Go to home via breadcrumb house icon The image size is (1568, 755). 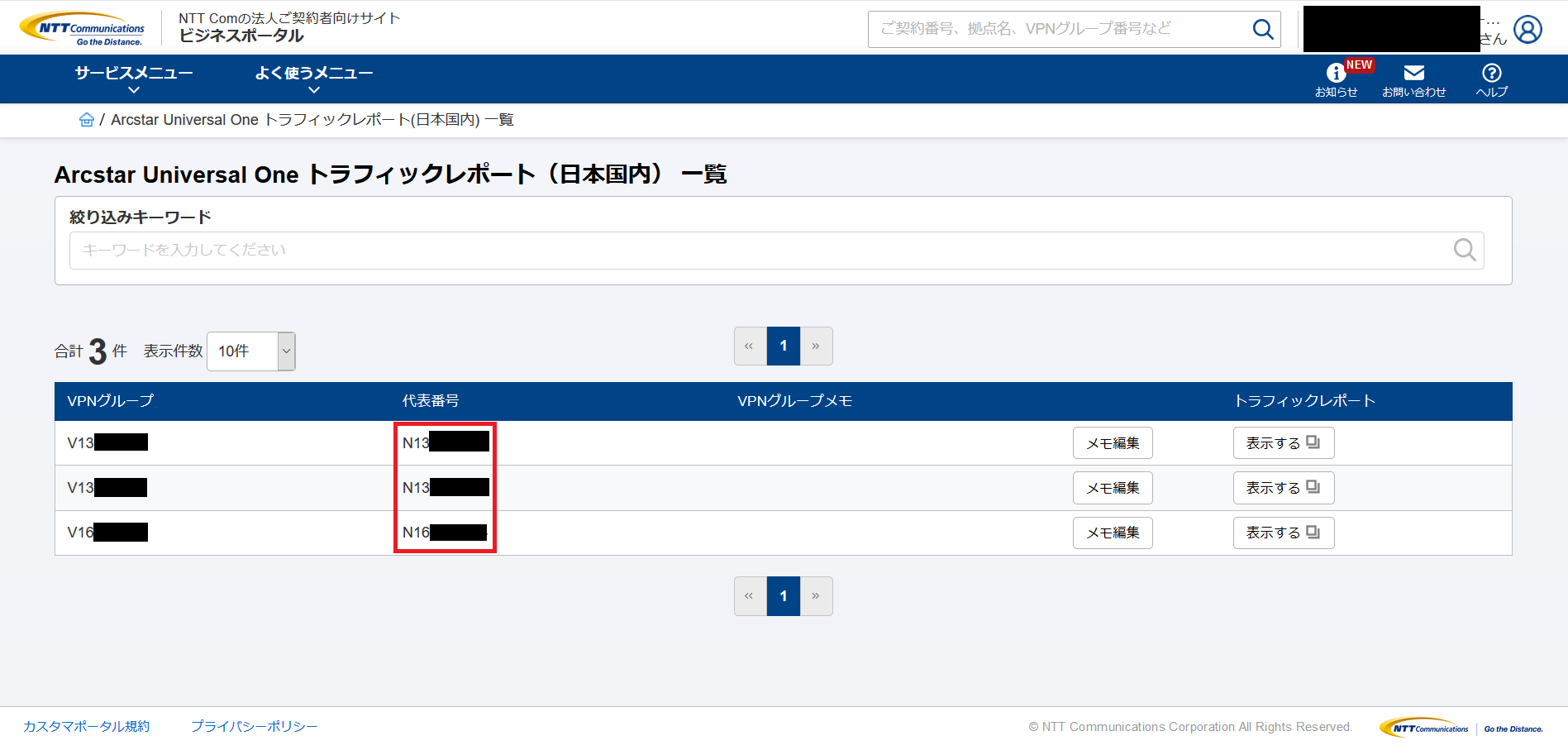tap(86, 120)
